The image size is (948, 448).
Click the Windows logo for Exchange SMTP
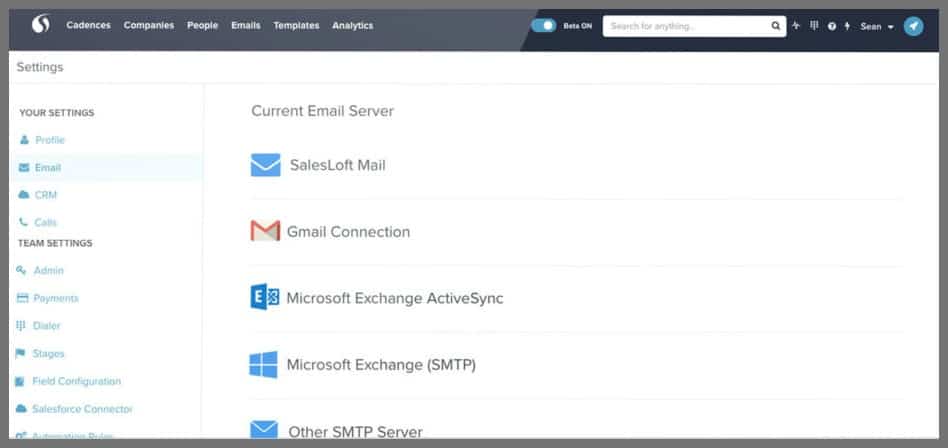click(x=264, y=365)
